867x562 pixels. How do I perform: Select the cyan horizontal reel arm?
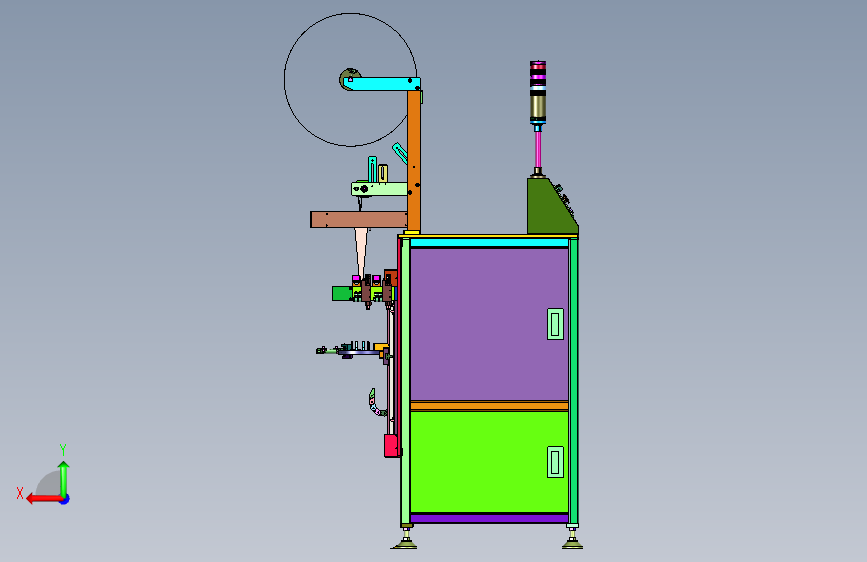(x=382, y=84)
